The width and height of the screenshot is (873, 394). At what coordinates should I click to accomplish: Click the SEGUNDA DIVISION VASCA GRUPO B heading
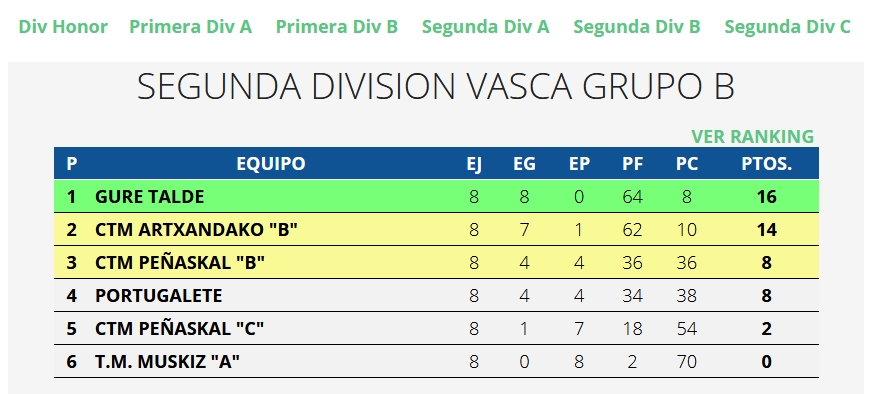point(436,86)
